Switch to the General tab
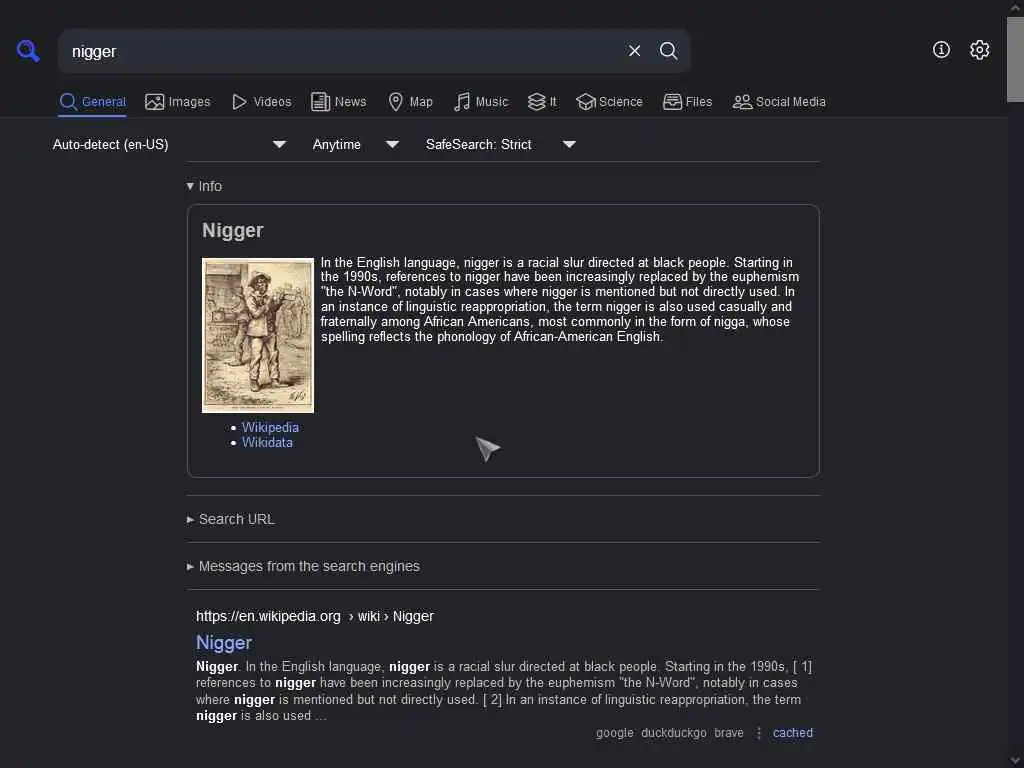This screenshot has height=768, width=1024. click(x=92, y=102)
